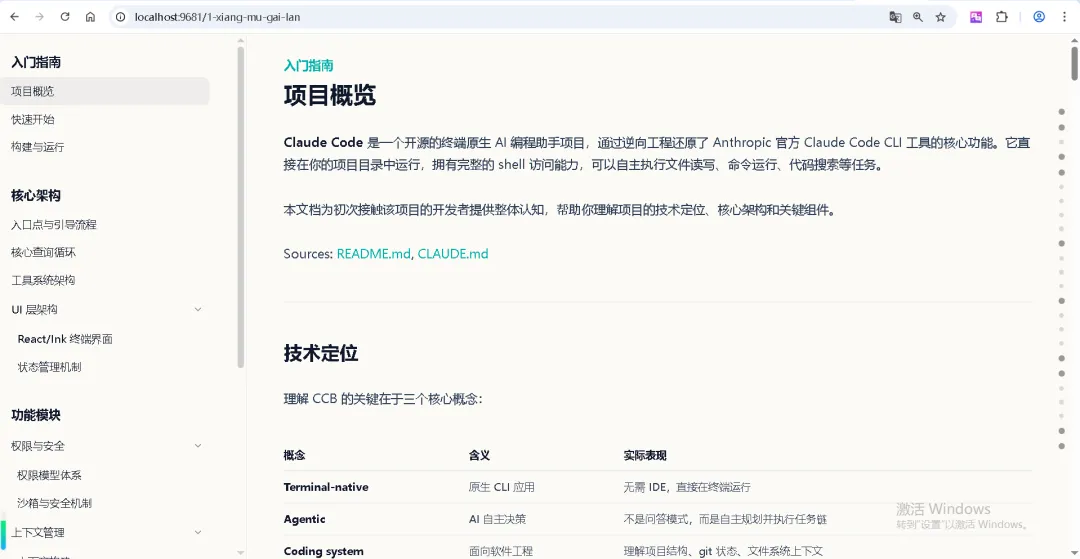Click the 无需 IDE，直接在终端运行 cell
Image resolution: width=1080 pixels, height=559 pixels.
(x=687, y=487)
